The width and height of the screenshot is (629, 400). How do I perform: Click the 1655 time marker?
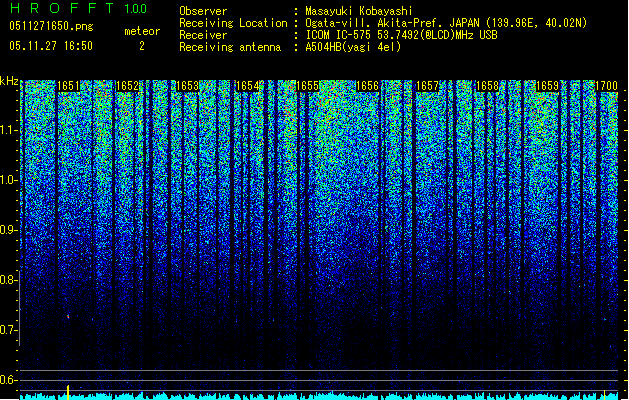pyautogui.click(x=307, y=86)
